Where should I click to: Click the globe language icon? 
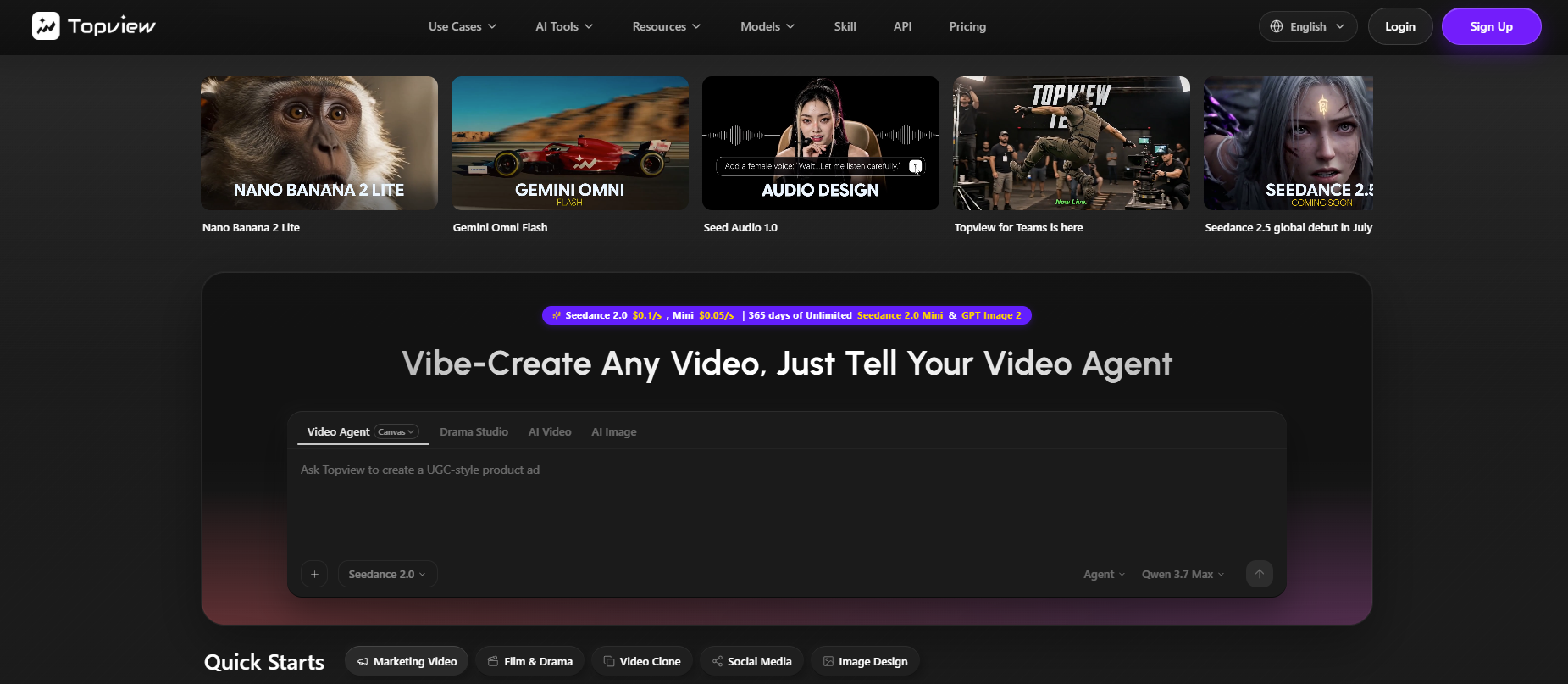click(1277, 26)
